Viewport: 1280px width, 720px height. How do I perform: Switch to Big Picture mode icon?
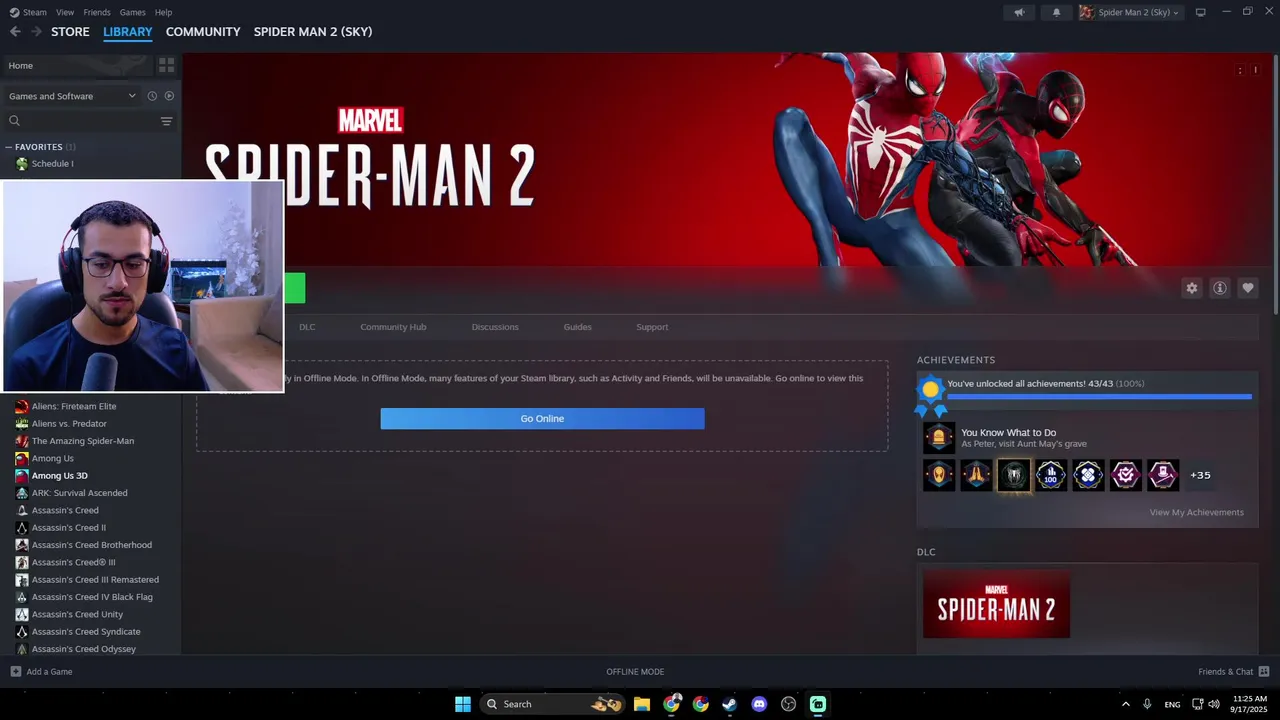1200,12
